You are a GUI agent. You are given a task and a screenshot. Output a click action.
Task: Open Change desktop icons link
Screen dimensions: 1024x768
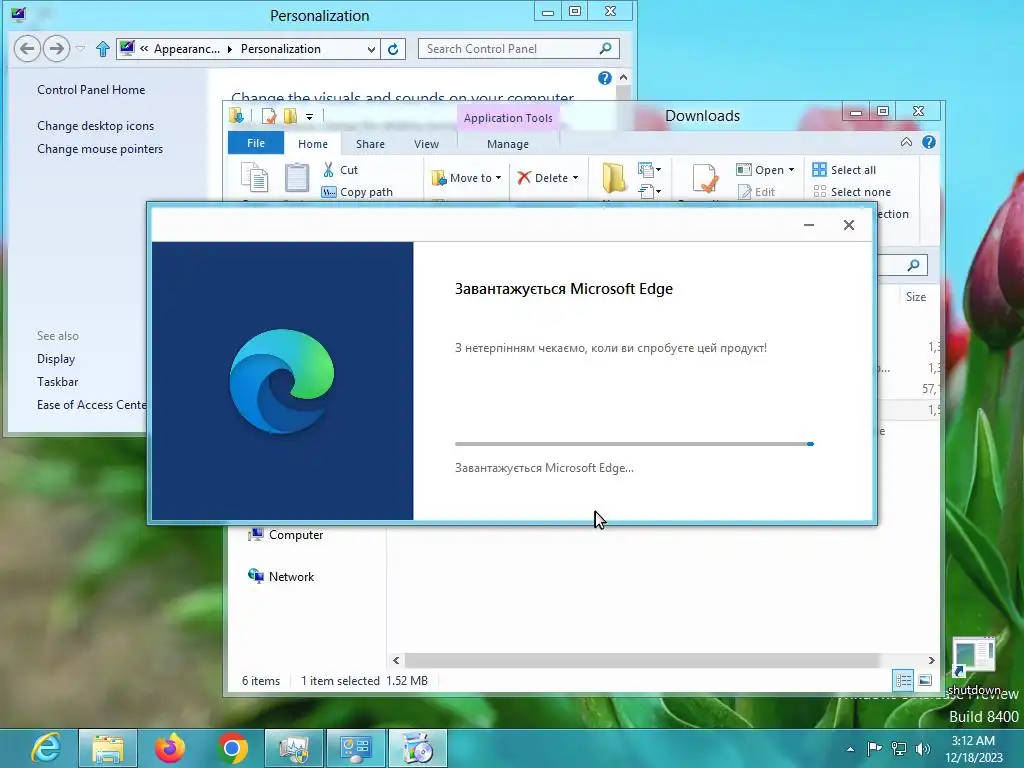[95, 126]
